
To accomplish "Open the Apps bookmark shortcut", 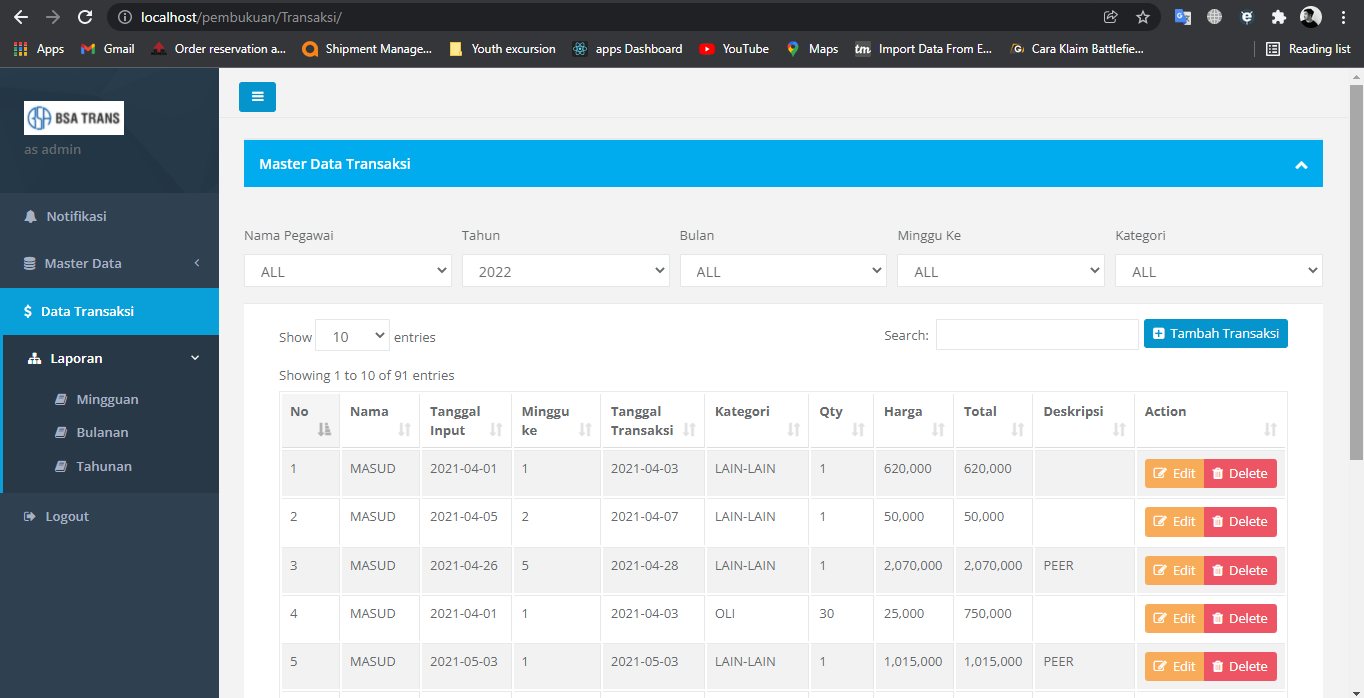I will [x=39, y=48].
